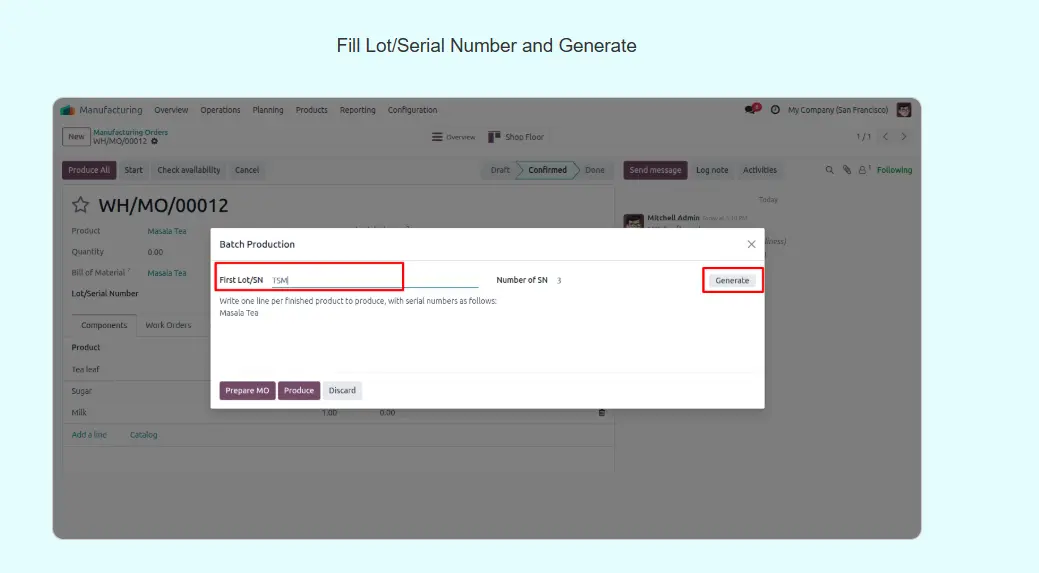Switch to the Work Orders tab
1039x573 pixels.
click(168, 325)
